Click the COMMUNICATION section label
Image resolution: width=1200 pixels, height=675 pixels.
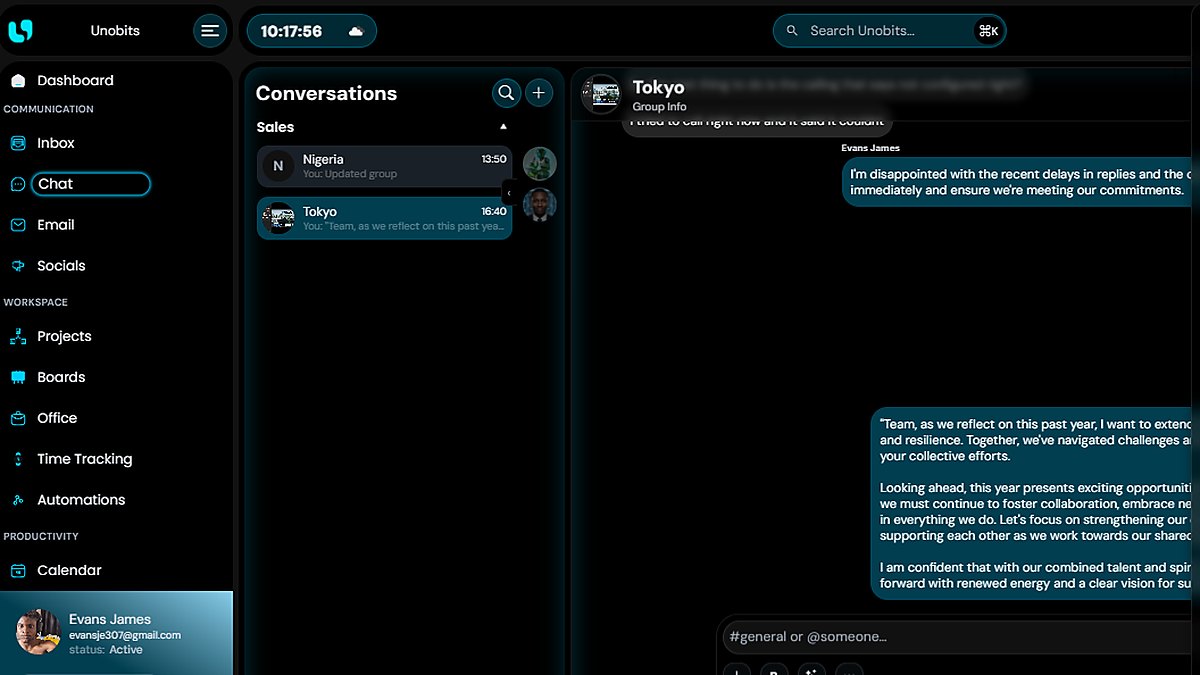48,109
